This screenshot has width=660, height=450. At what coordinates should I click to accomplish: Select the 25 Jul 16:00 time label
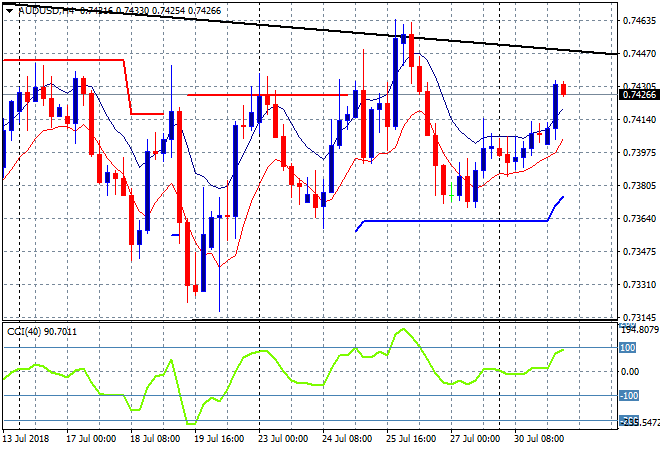(411, 439)
